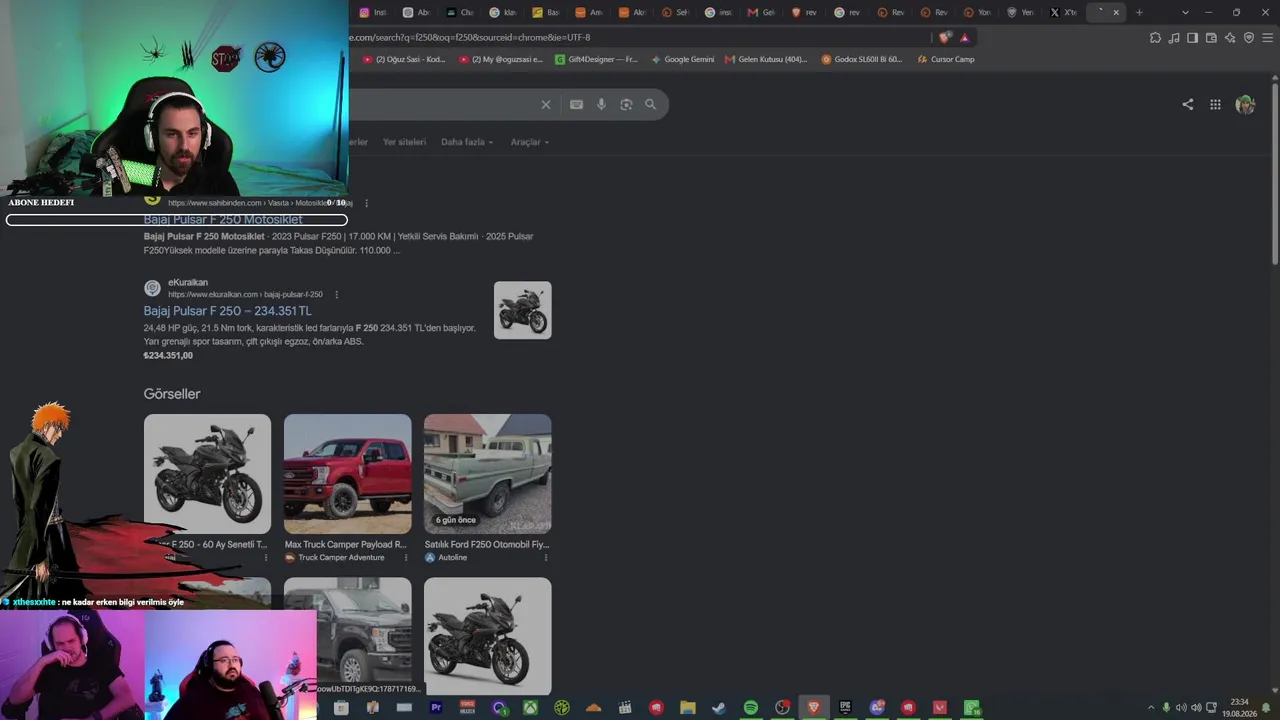Open the 'Oğuz Sasi - Kod...' bookmark
1280x720 pixels.
coord(404,59)
